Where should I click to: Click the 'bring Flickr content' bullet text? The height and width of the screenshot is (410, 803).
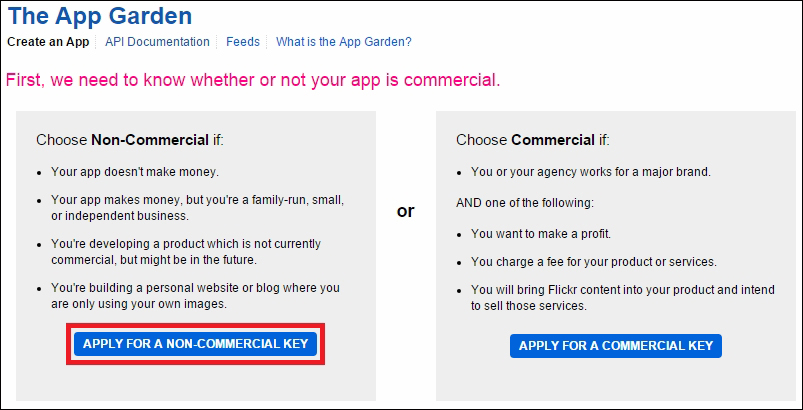click(623, 298)
